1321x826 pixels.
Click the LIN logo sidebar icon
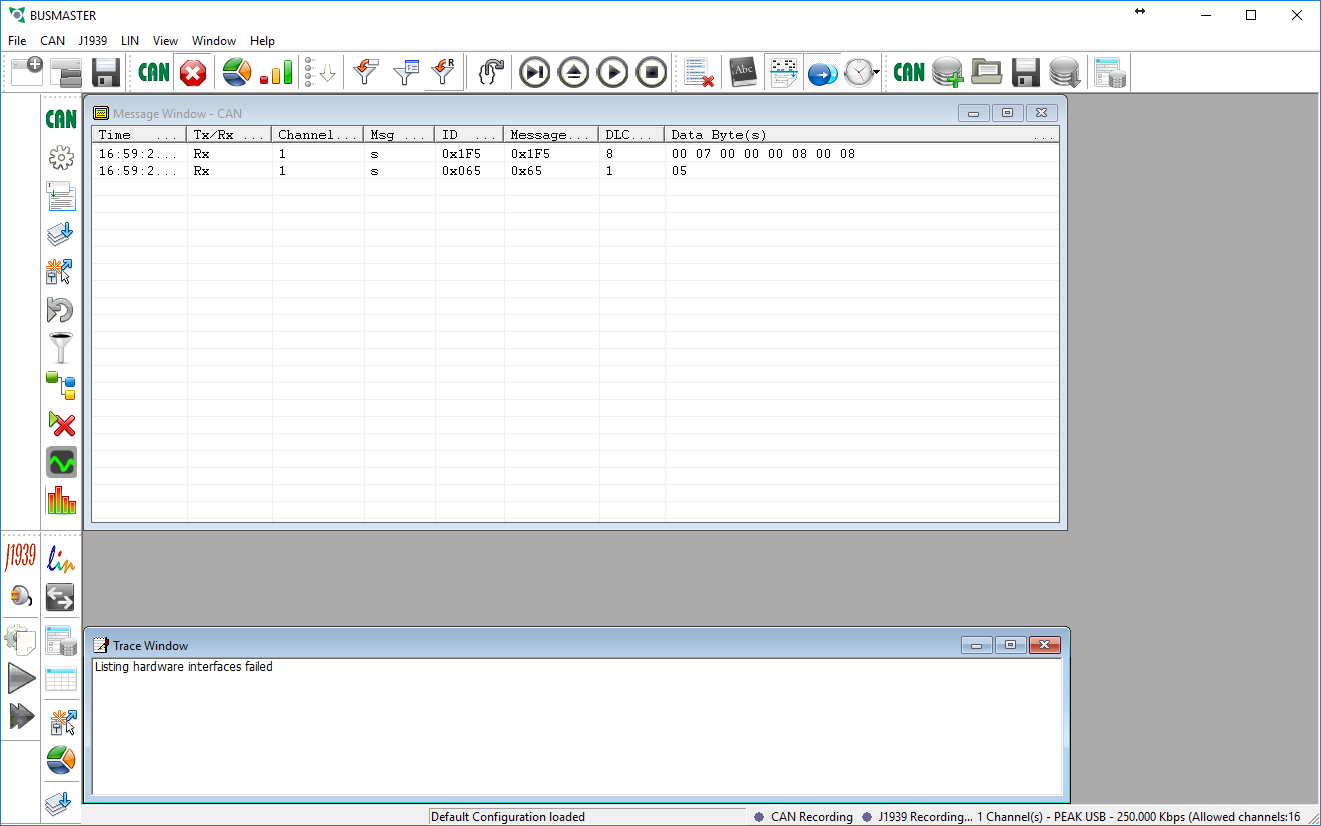click(x=62, y=560)
